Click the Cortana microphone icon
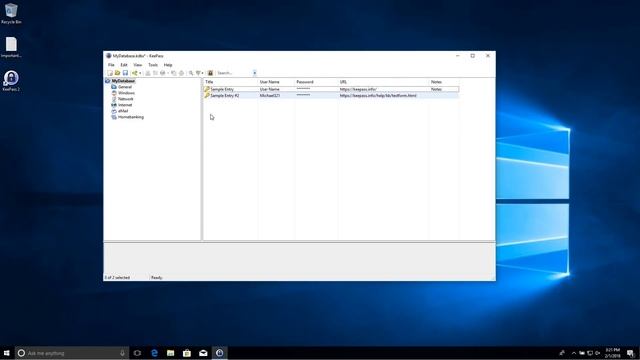Viewport: 640px width, 360px height. 122,353
